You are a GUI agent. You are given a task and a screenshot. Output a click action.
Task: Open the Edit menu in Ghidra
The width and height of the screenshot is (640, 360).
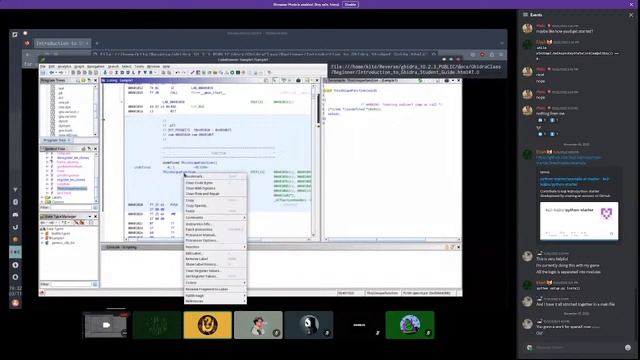[51, 66]
